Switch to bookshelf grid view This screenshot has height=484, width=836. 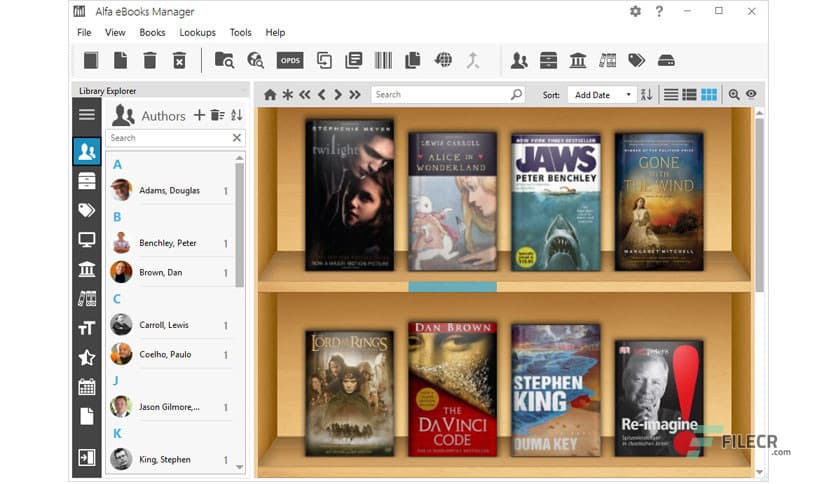tap(709, 95)
